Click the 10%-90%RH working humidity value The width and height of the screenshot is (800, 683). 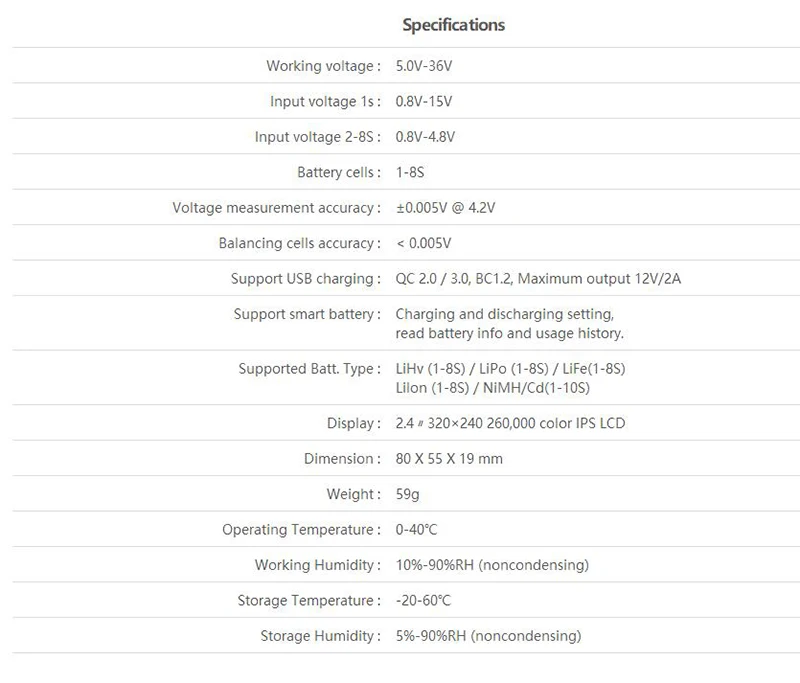[x=492, y=565]
